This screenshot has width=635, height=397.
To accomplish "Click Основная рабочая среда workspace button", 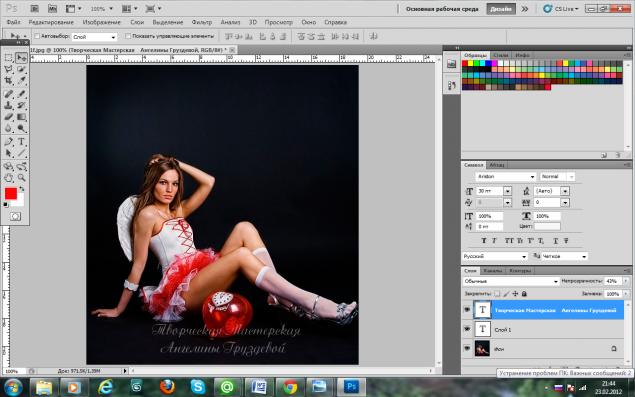I will [442, 9].
